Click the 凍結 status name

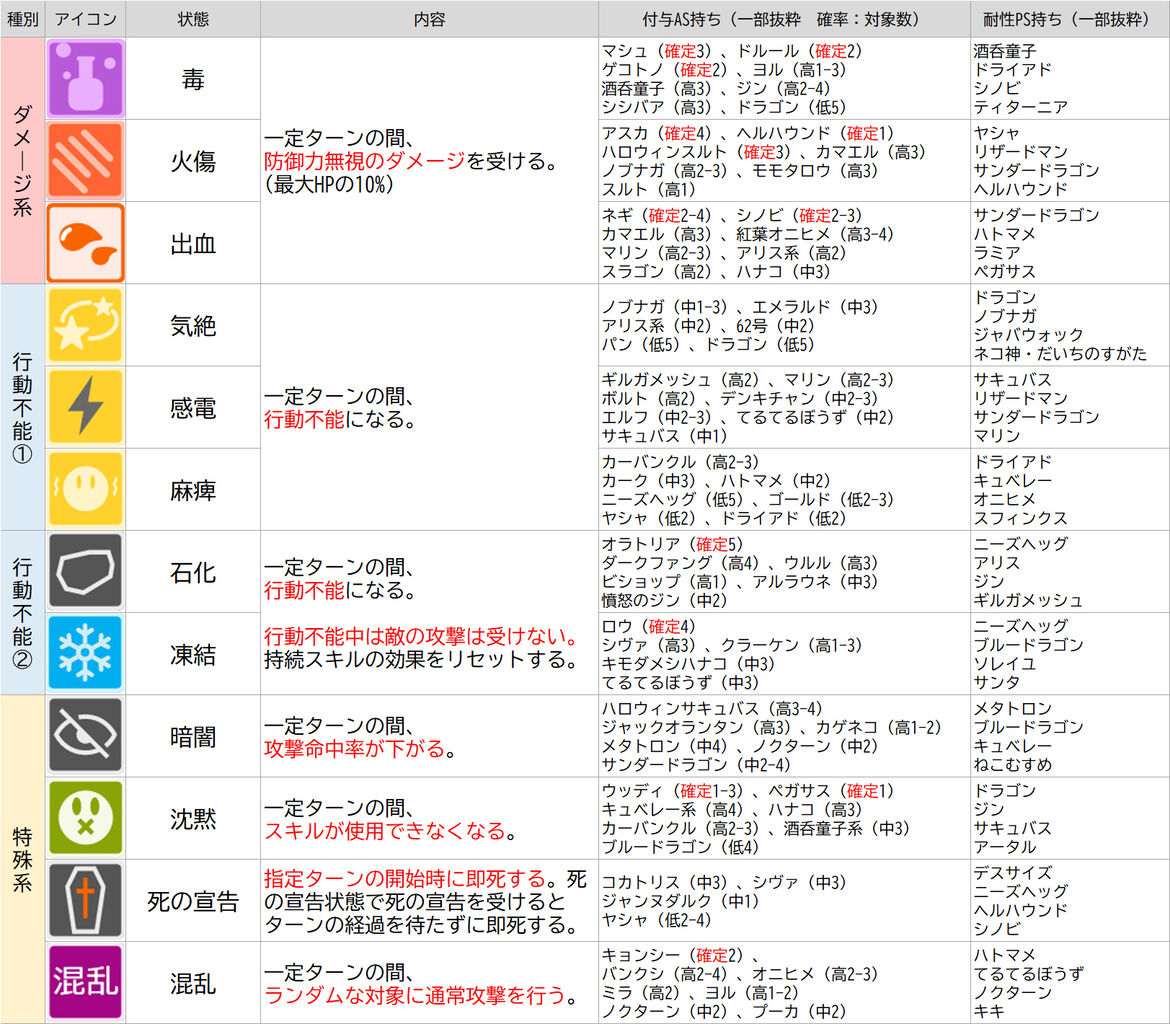tap(193, 655)
